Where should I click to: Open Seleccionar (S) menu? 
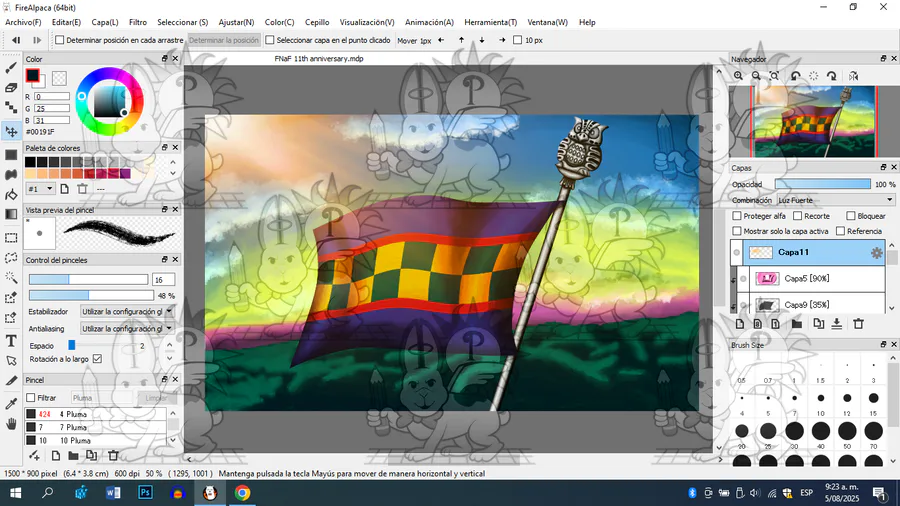183,22
